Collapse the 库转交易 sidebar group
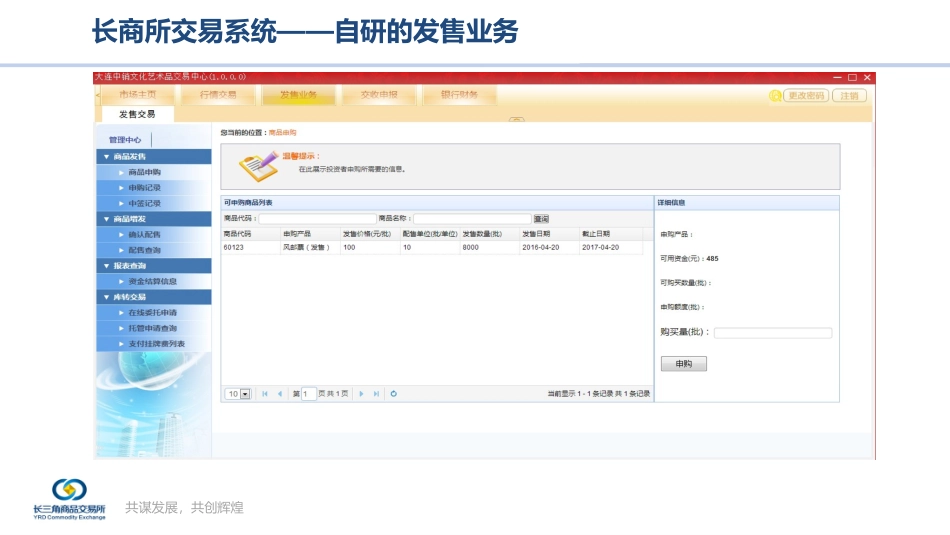The image size is (950, 535). [x=154, y=297]
